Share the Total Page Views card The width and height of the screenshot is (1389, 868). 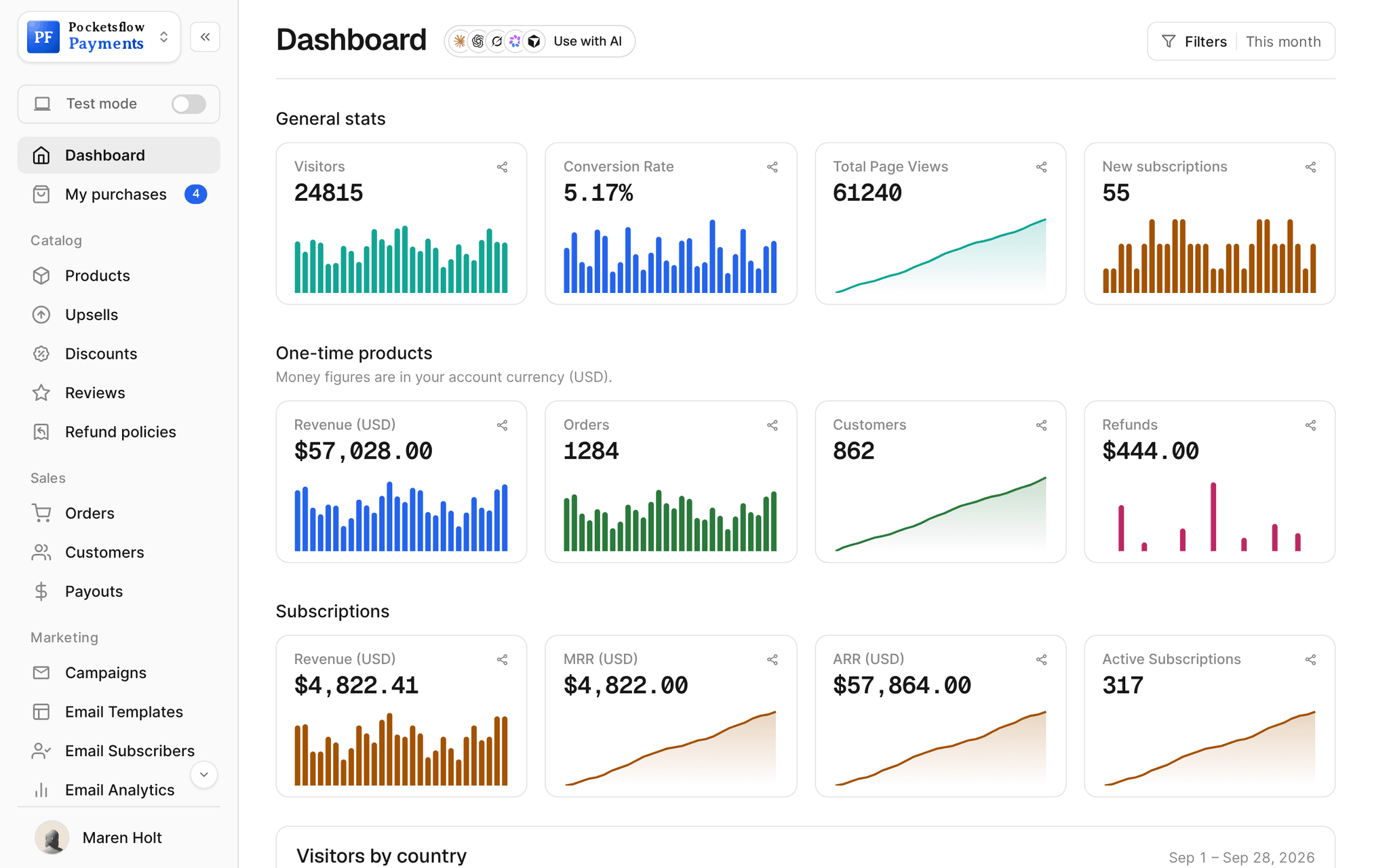[x=1041, y=167]
